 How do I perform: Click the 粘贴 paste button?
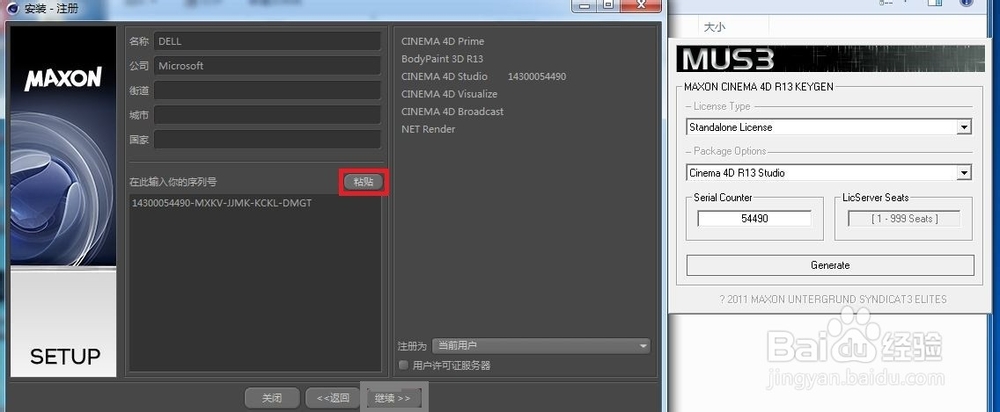coord(364,182)
